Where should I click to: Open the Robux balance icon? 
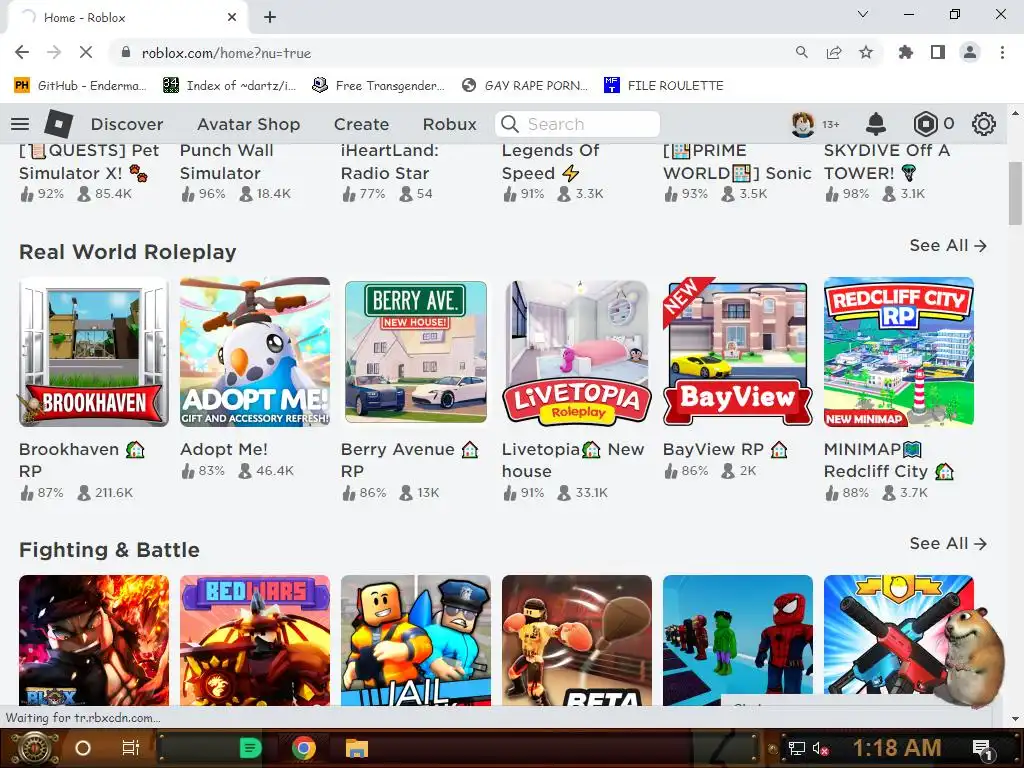(925, 123)
